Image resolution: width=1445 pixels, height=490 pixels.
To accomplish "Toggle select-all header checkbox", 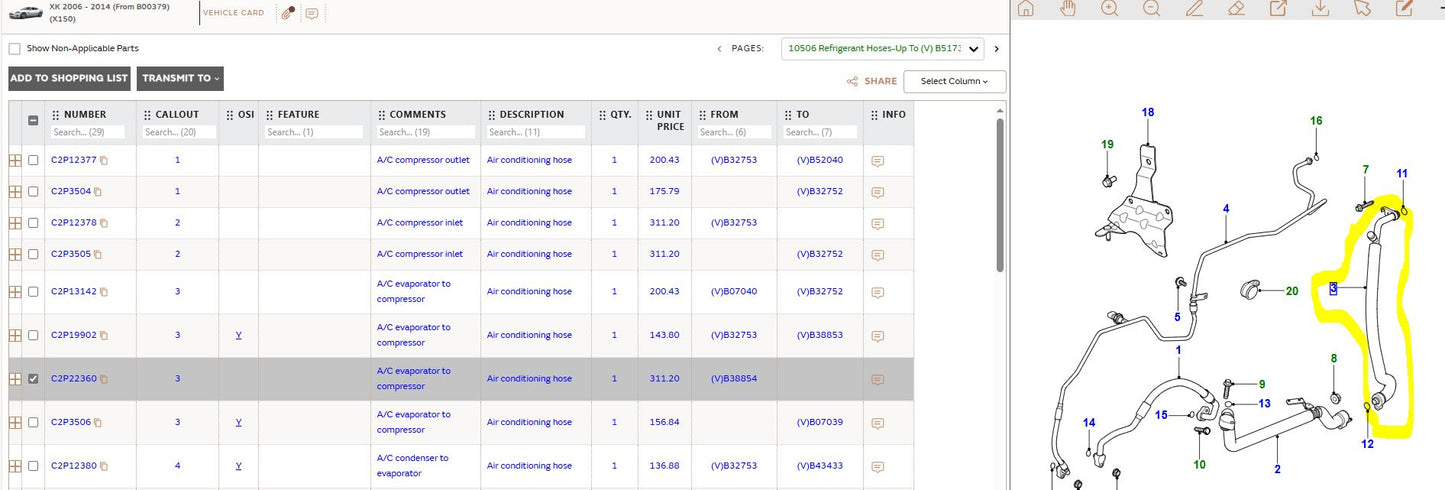I will click(x=33, y=120).
